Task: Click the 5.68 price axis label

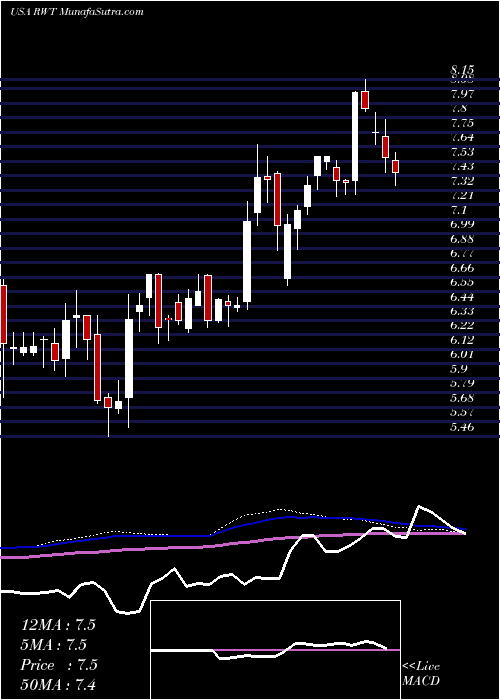Action: (x=462, y=399)
